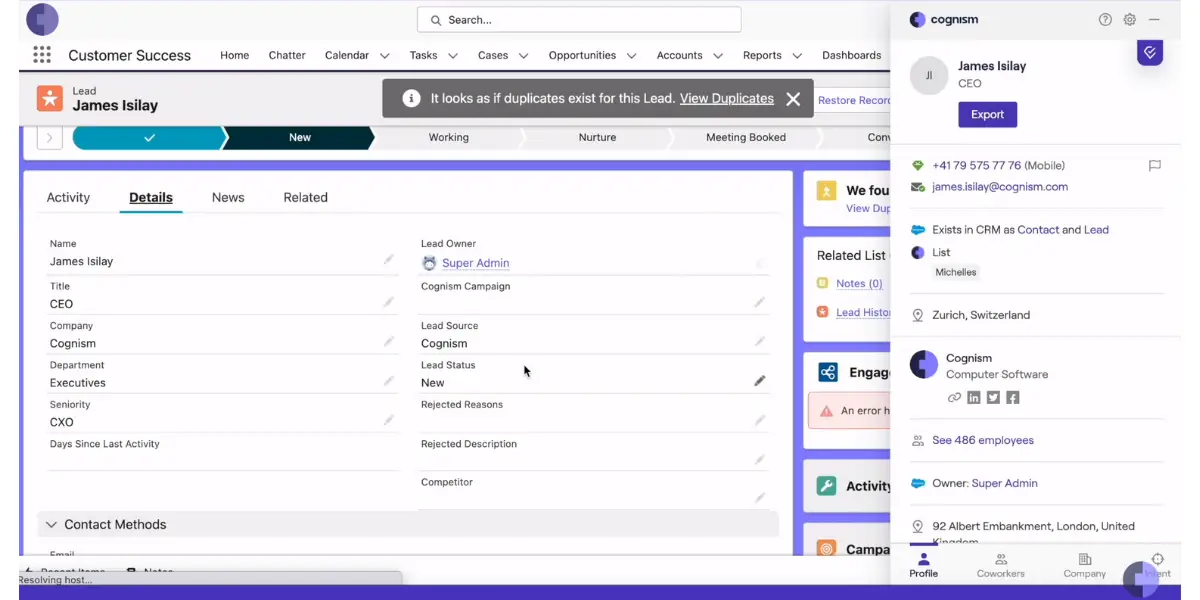Click View Duplicates link in toast

click(727, 99)
